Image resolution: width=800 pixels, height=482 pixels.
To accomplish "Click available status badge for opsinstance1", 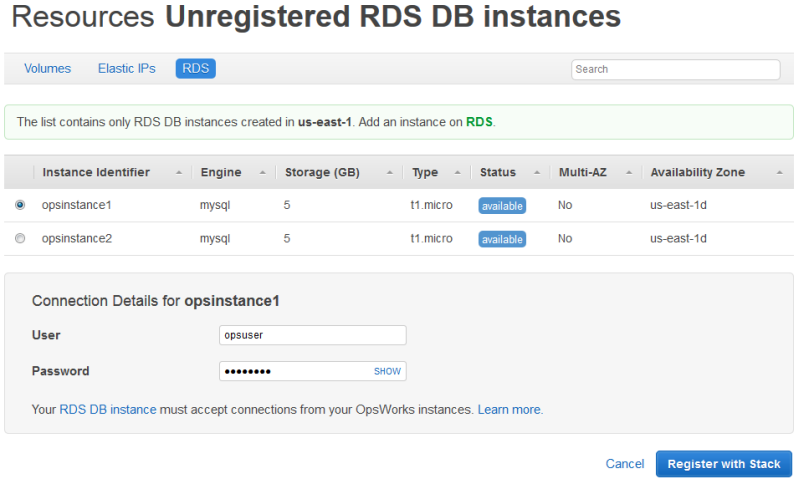I will click(x=502, y=206).
